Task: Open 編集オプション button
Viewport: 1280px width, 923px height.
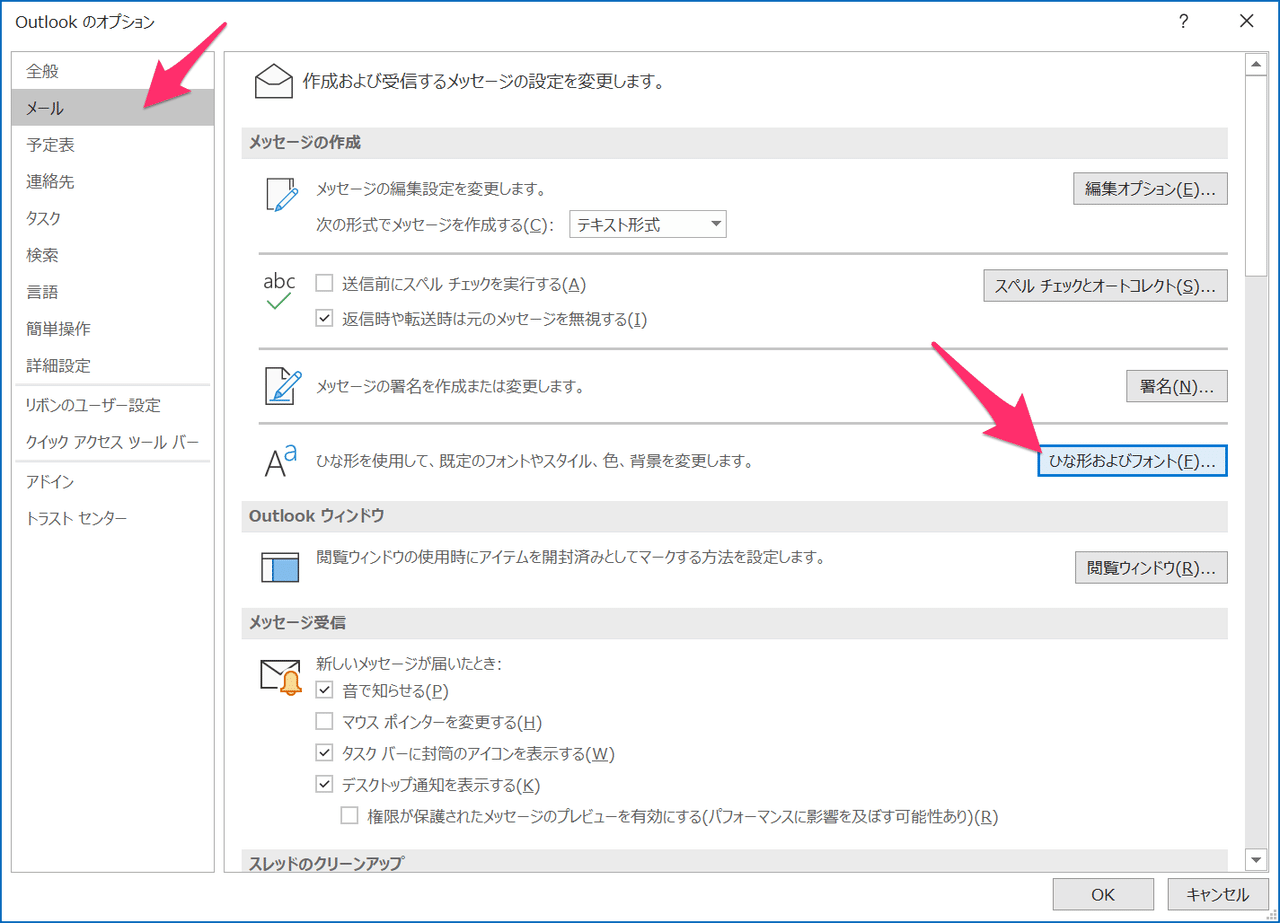Action: coord(1150,189)
